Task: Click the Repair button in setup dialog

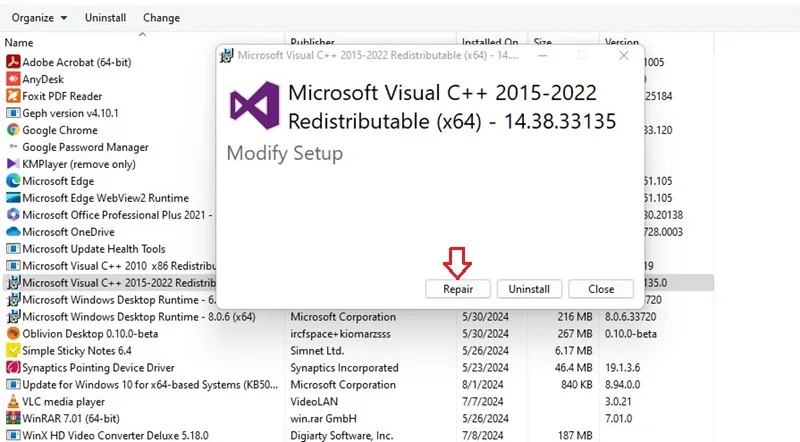Action: pos(458,289)
